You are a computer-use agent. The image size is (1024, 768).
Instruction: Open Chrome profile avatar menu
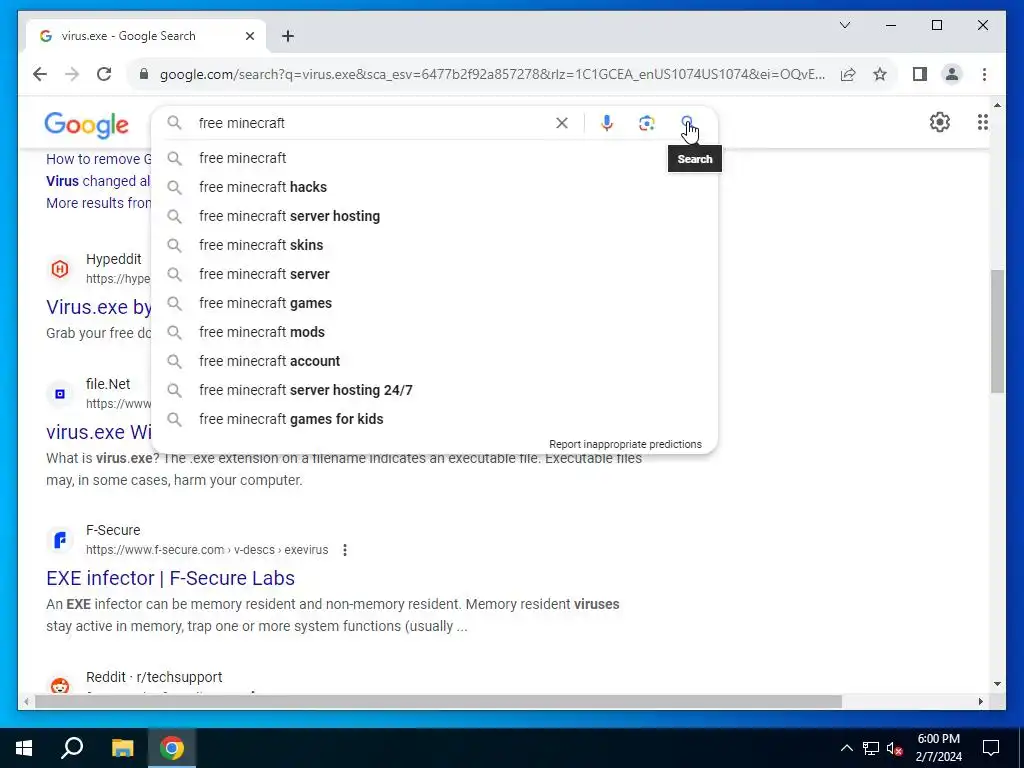(952, 74)
